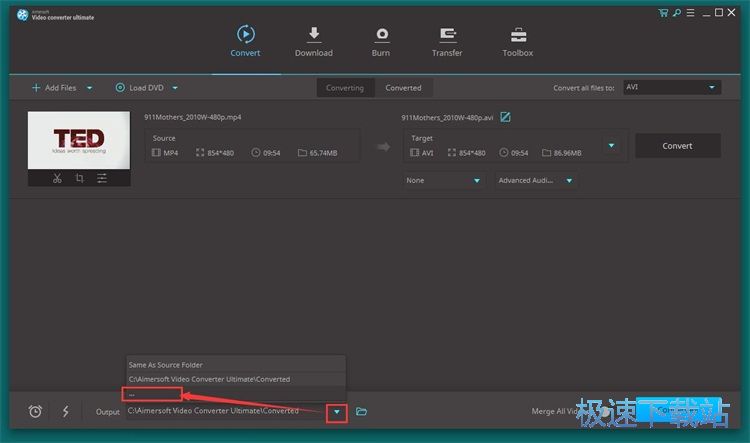Click the shopping cart icon
750x443 pixels.
(x=664, y=13)
